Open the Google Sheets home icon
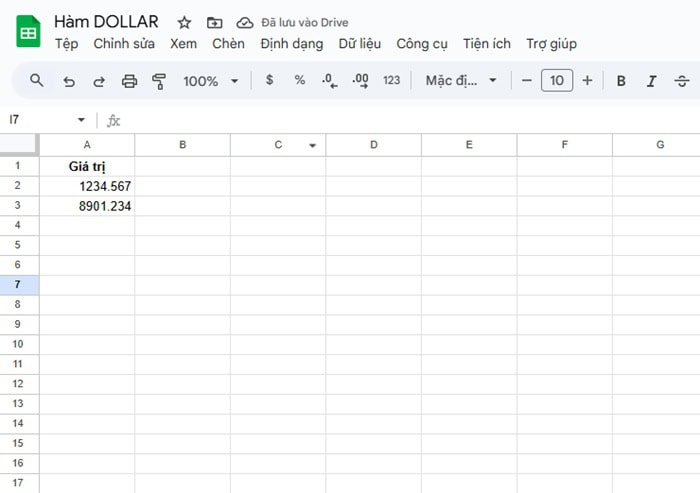700x493 pixels. [28, 31]
